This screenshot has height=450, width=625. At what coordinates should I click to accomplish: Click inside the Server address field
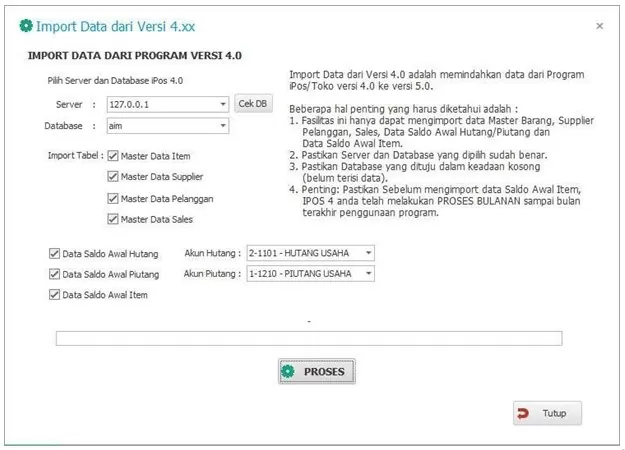[160, 104]
